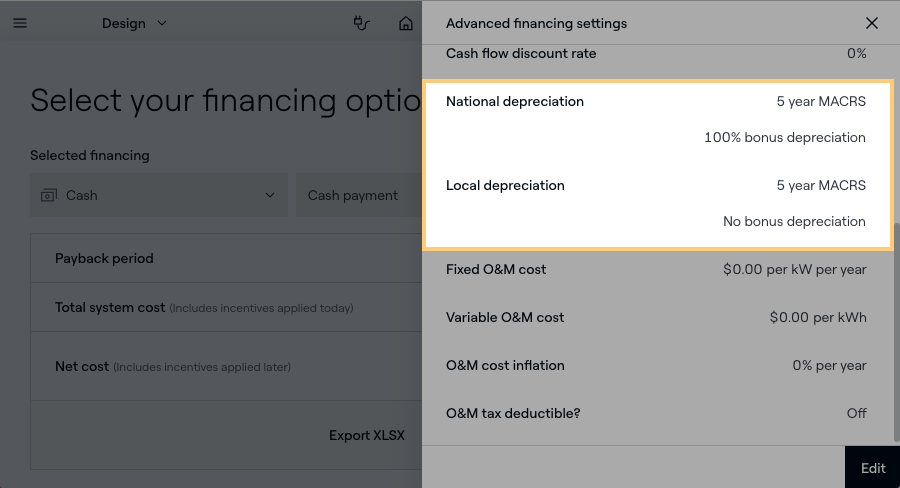Click the home icon in top bar
Image resolution: width=900 pixels, height=488 pixels.
405,23
